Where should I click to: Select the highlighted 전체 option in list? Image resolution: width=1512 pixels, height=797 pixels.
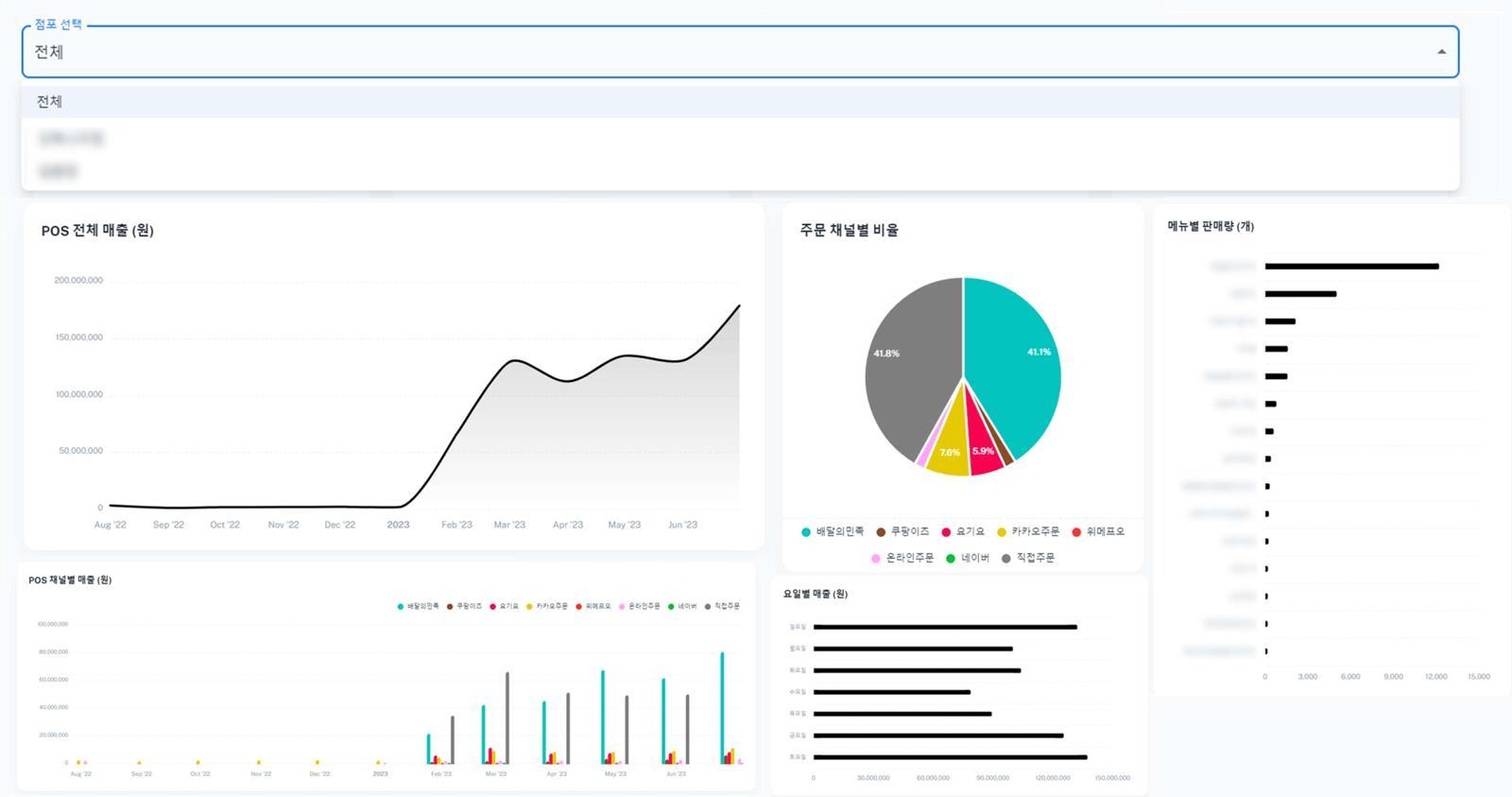[x=49, y=102]
